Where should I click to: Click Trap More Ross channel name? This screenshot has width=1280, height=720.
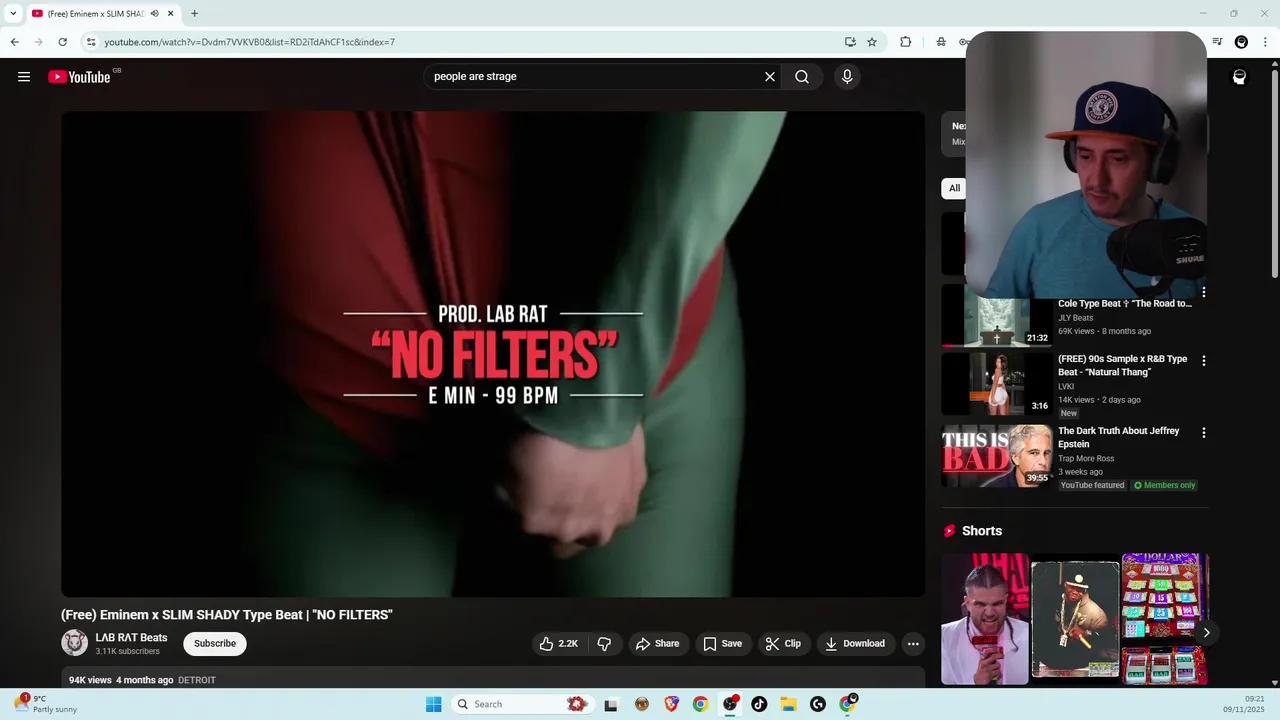coord(1086,459)
